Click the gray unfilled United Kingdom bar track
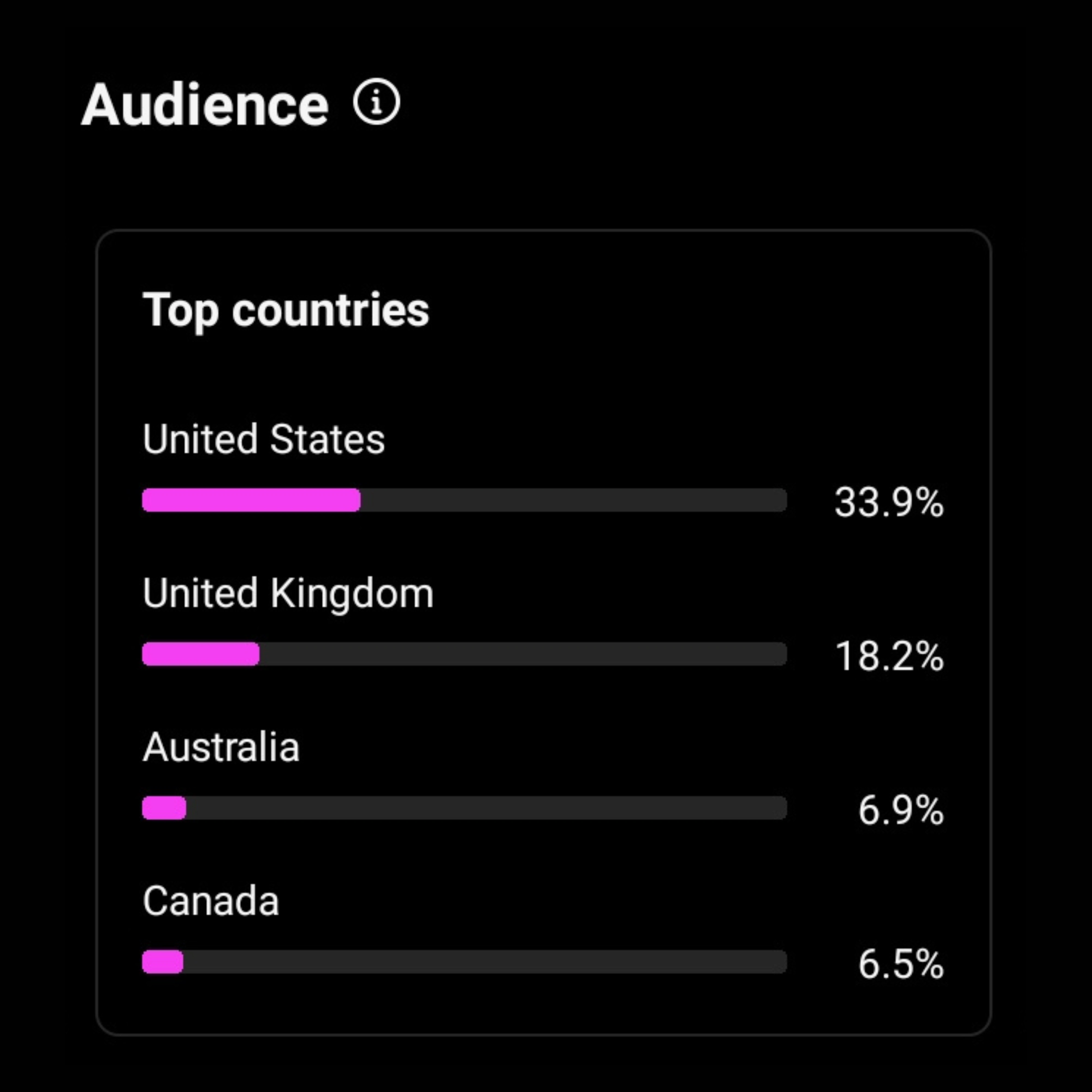1092x1092 pixels. click(x=523, y=654)
